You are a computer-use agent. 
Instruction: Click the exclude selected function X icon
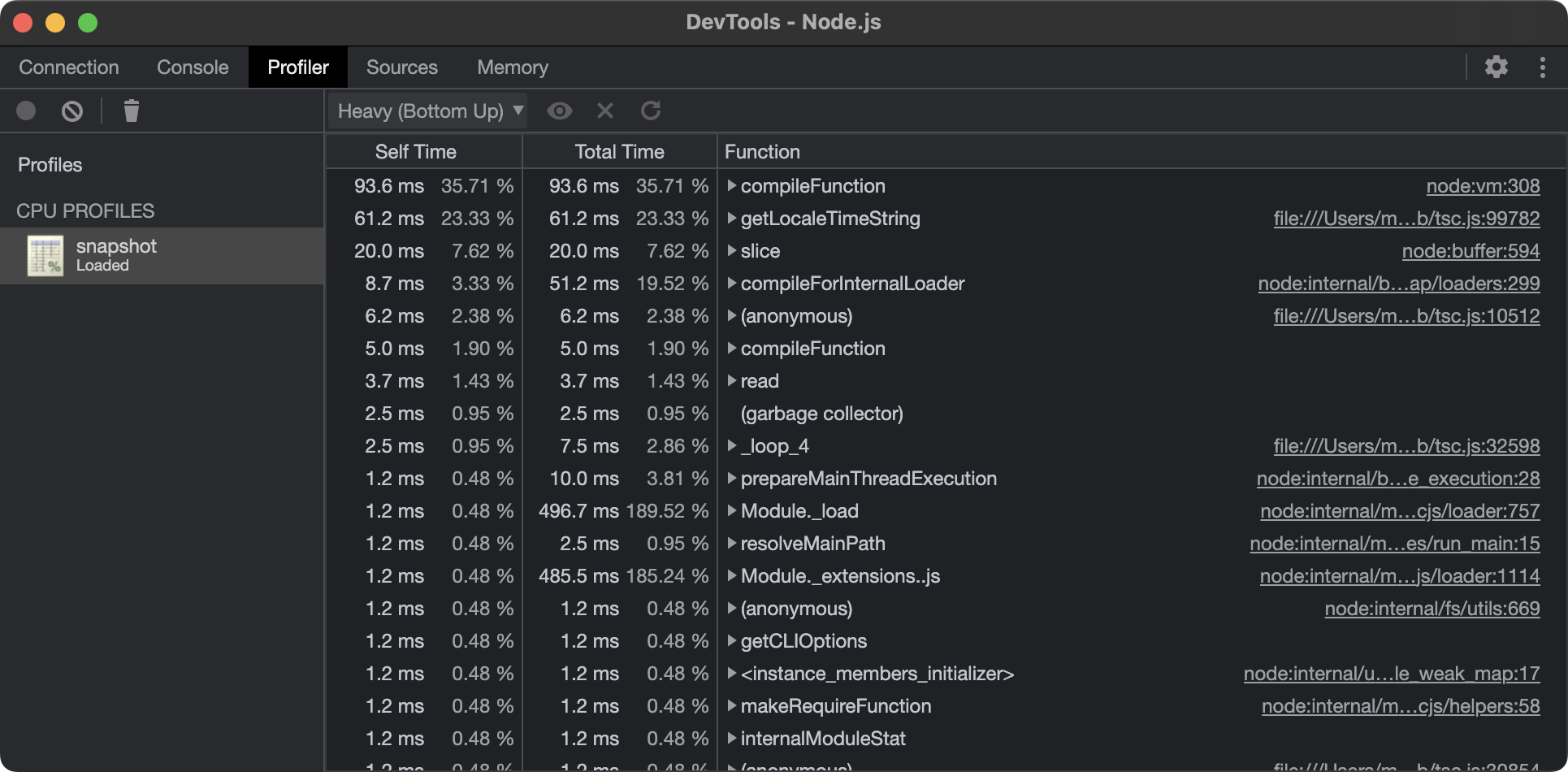604,111
